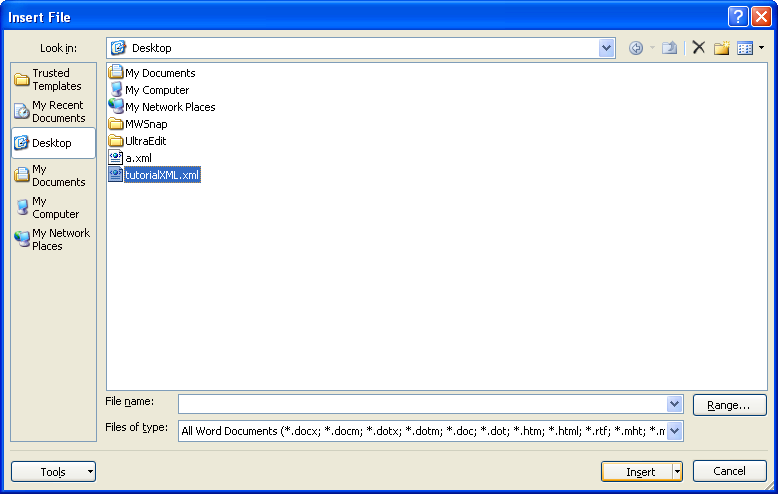Select the UltraEdit folder icon
778x494 pixels.
click(x=116, y=140)
